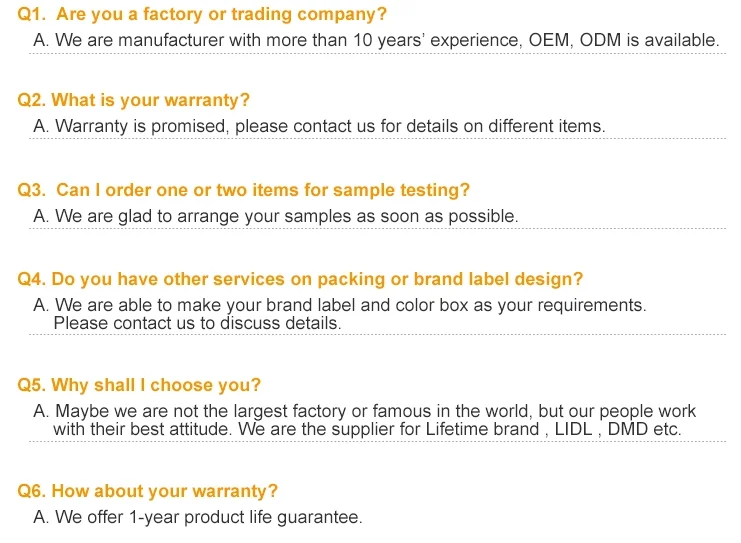This screenshot has height=543, width=741.
Task: Click the "Maybe we are not the largest factory" line
Action: pyautogui.click(x=365, y=411)
